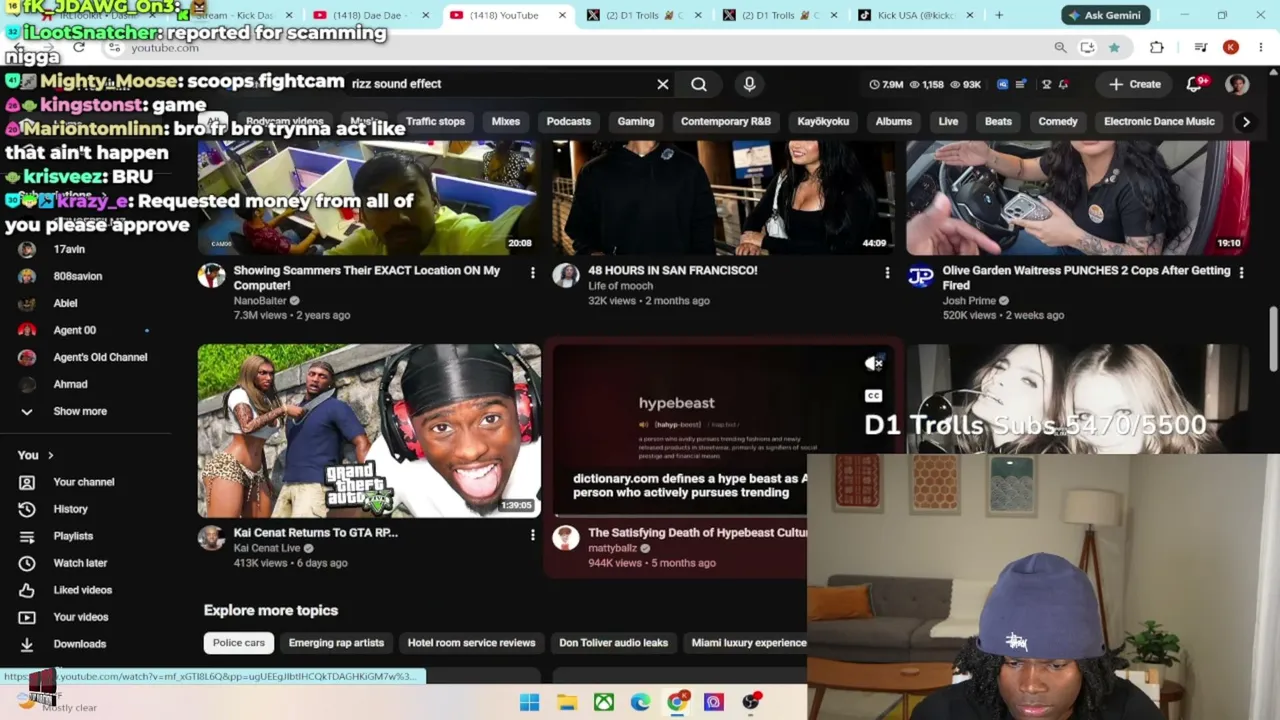Select Don Toliver audio leaks topic

[613, 643]
